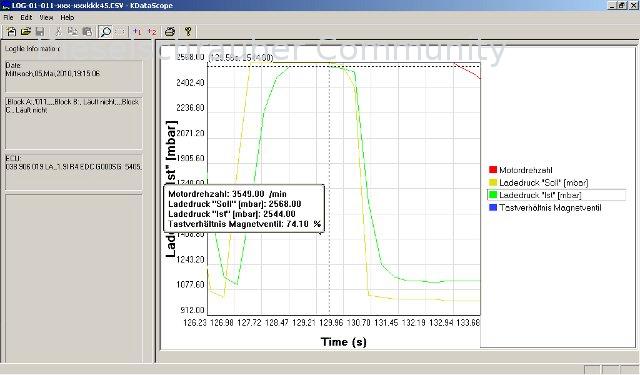Click the Ladedruck "Ist" 2544.00 readout
Viewport: 640px width, 375px height.
[x=232, y=214]
